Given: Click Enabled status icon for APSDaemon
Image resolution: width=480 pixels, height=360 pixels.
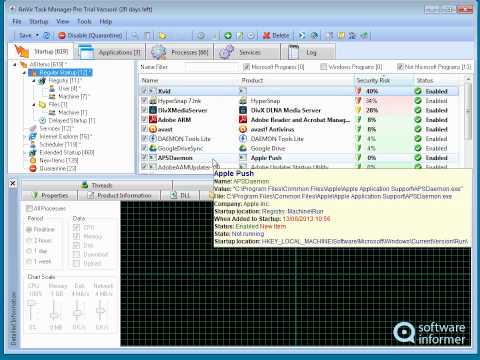Looking at the screenshot, I should pyautogui.click(x=418, y=158).
